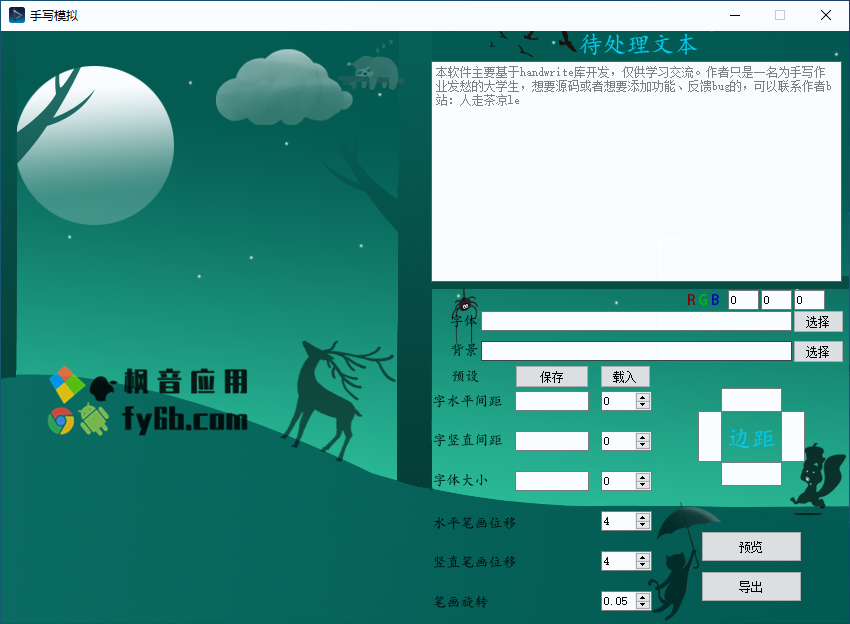Load a preset with 载入
Screen dimensions: 850x624
(625, 377)
